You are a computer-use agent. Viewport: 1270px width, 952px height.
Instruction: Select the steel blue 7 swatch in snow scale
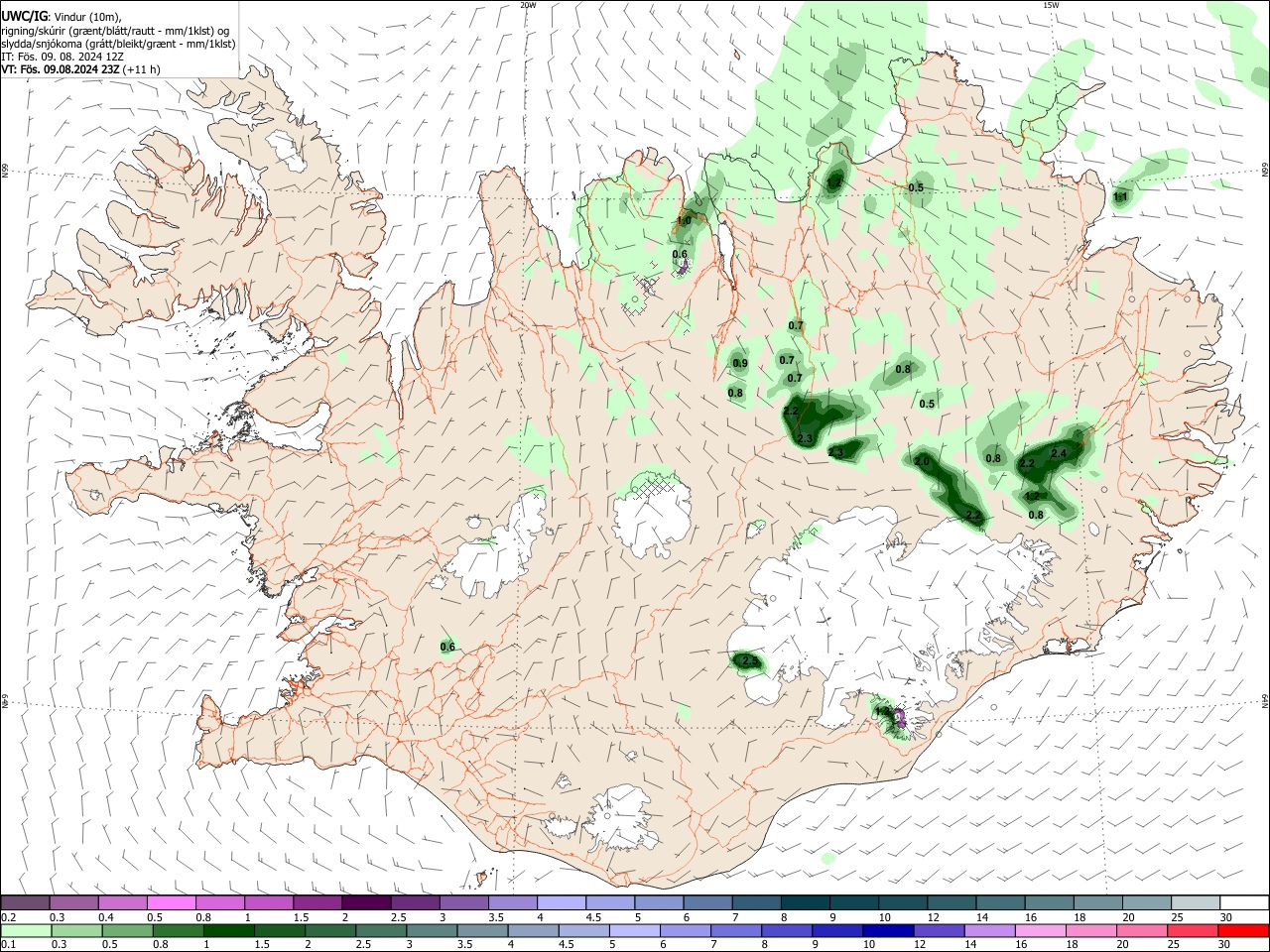(757, 903)
